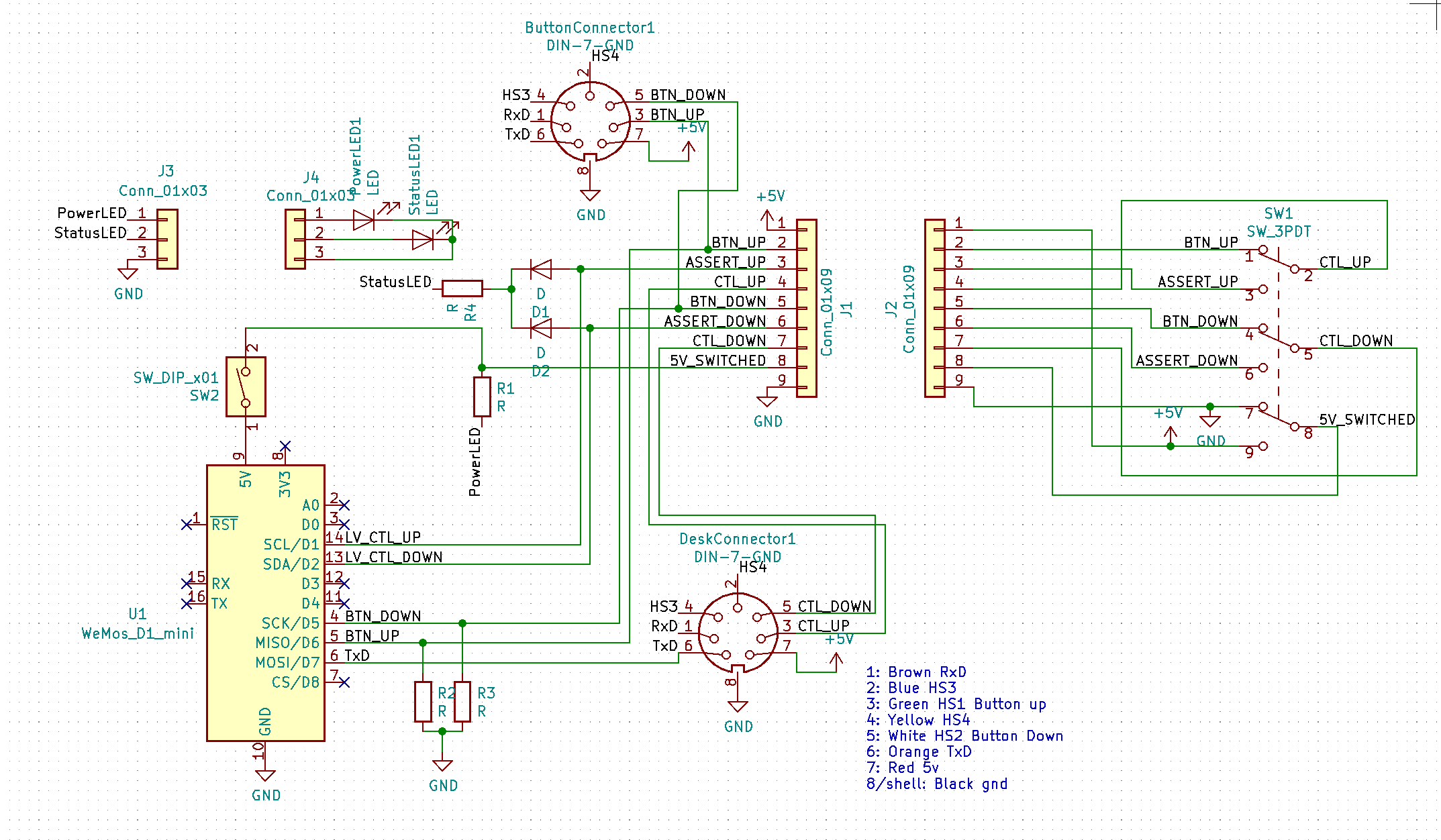1441x840 pixels.
Task: Select resistor R3 symbol
Action: pyautogui.click(x=462, y=702)
